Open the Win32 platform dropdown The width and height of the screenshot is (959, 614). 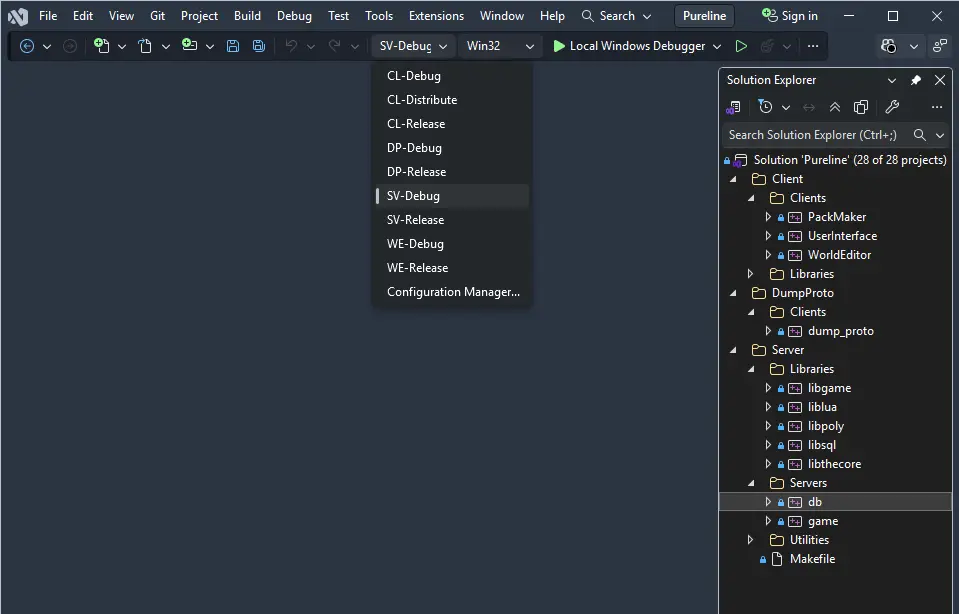point(500,46)
